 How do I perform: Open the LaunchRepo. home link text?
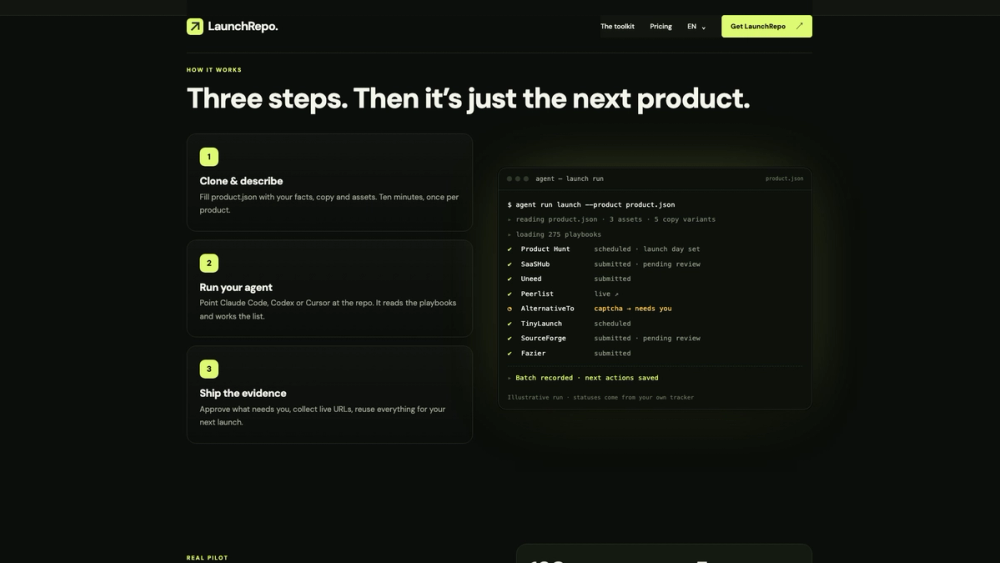pyautogui.click(x=242, y=26)
